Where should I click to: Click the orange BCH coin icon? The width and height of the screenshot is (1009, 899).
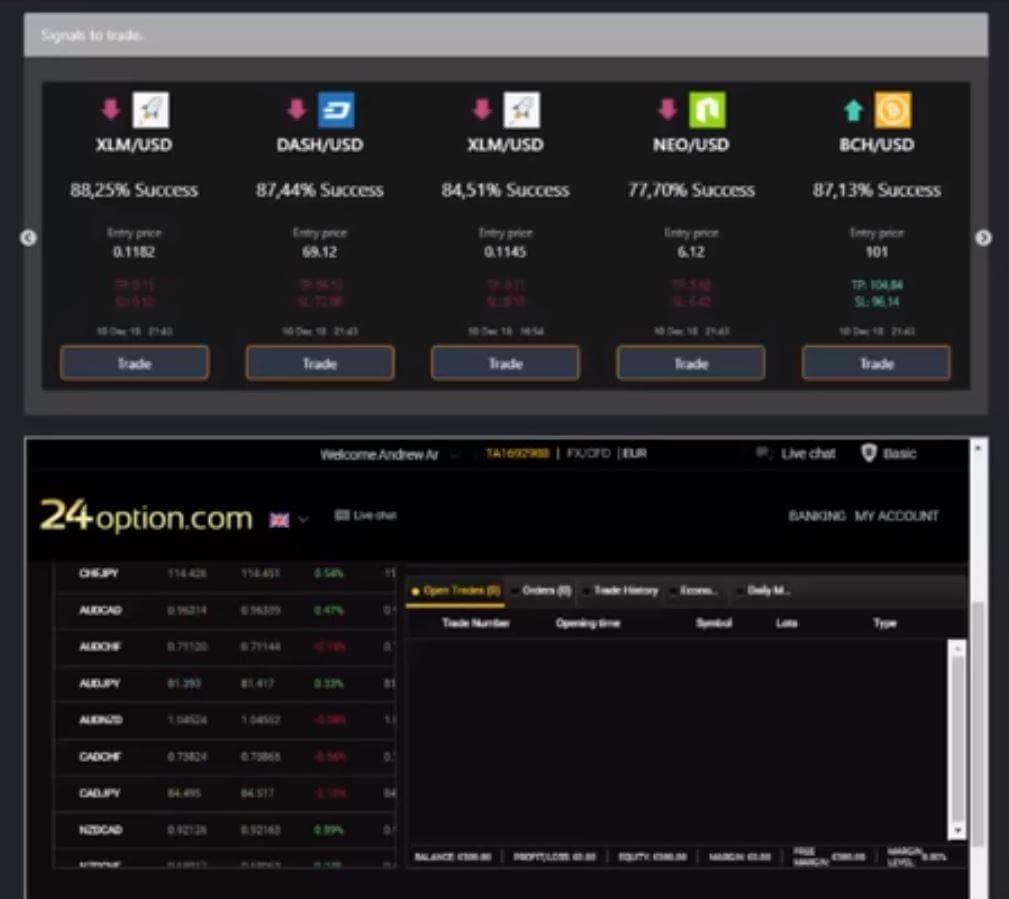[893, 110]
